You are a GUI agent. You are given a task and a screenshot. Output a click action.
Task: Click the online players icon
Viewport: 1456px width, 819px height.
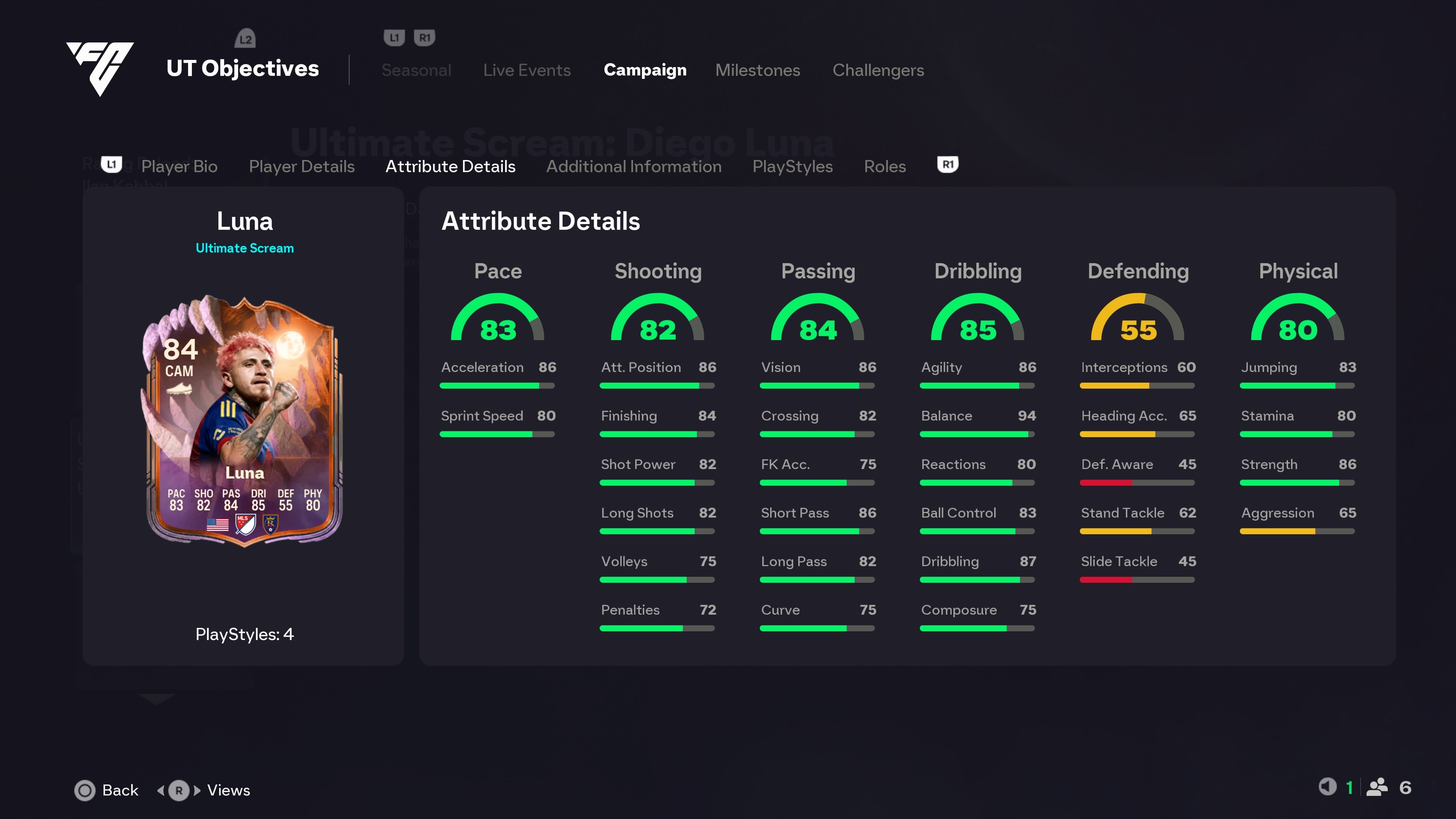(1377, 787)
